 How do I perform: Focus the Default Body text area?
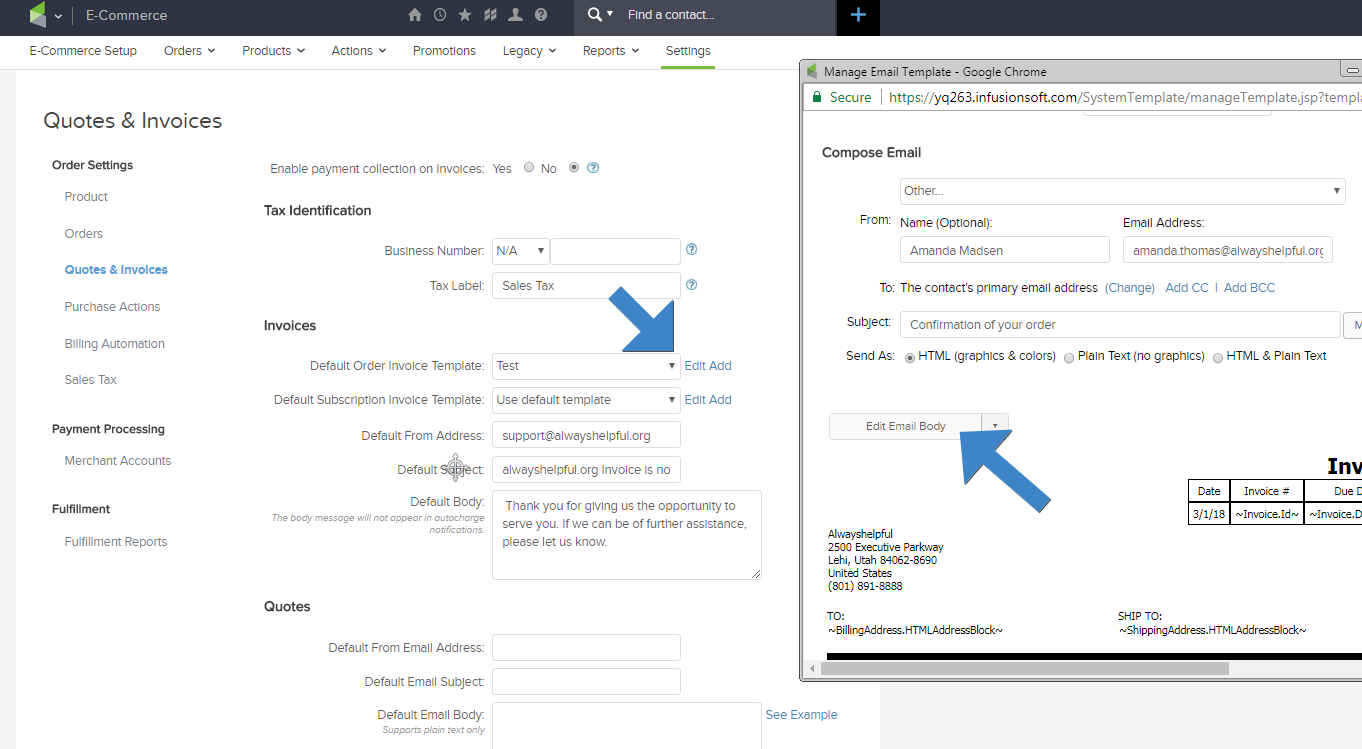(x=627, y=535)
